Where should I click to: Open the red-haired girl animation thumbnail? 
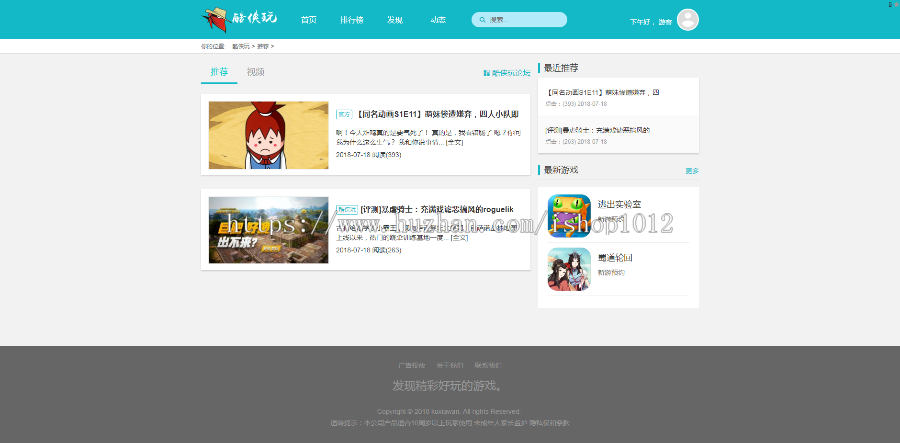click(x=269, y=135)
